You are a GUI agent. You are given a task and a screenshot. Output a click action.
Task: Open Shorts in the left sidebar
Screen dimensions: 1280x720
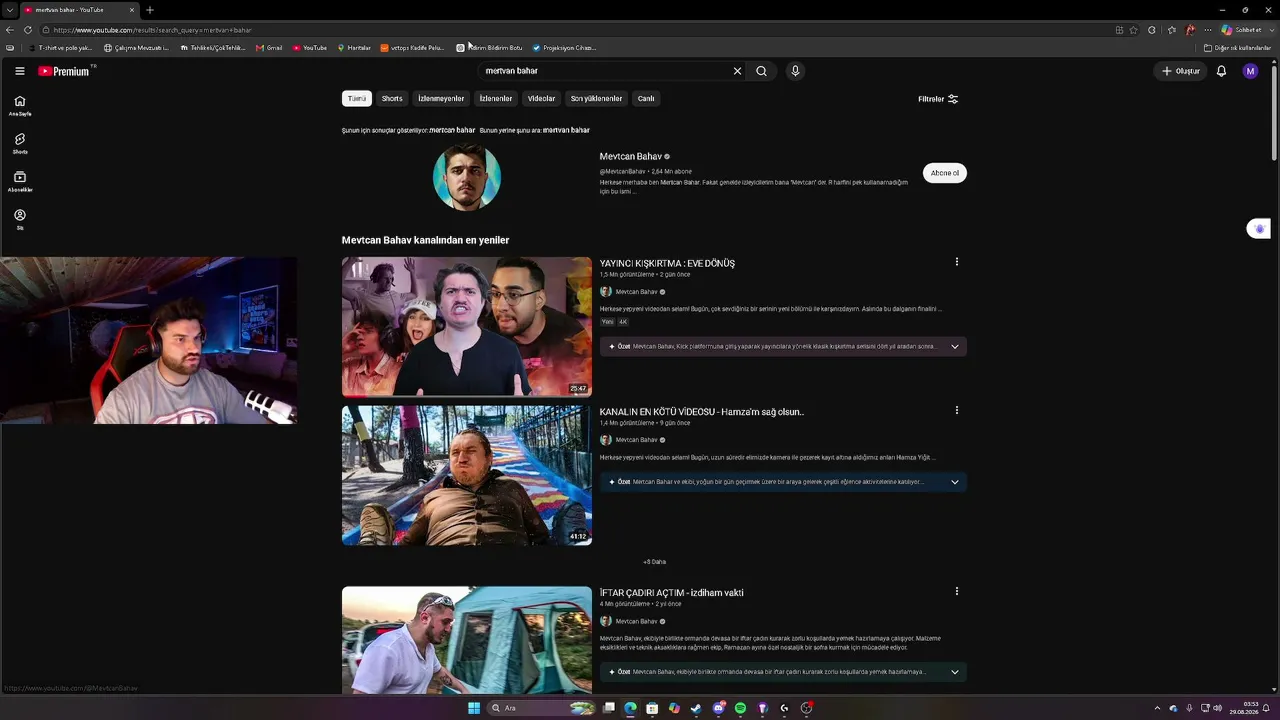(20, 144)
